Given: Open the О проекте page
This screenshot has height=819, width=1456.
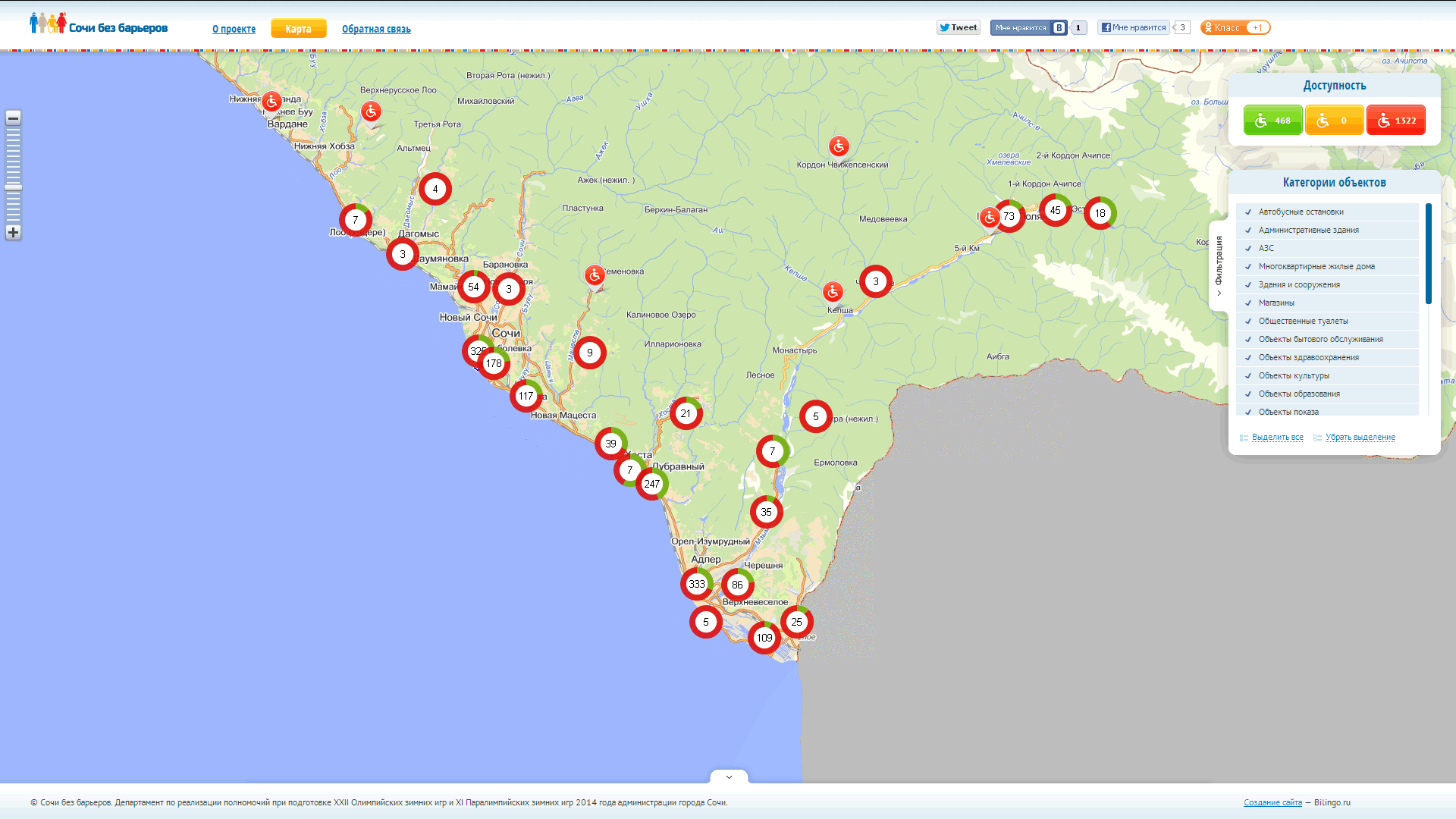Looking at the screenshot, I should (234, 29).
